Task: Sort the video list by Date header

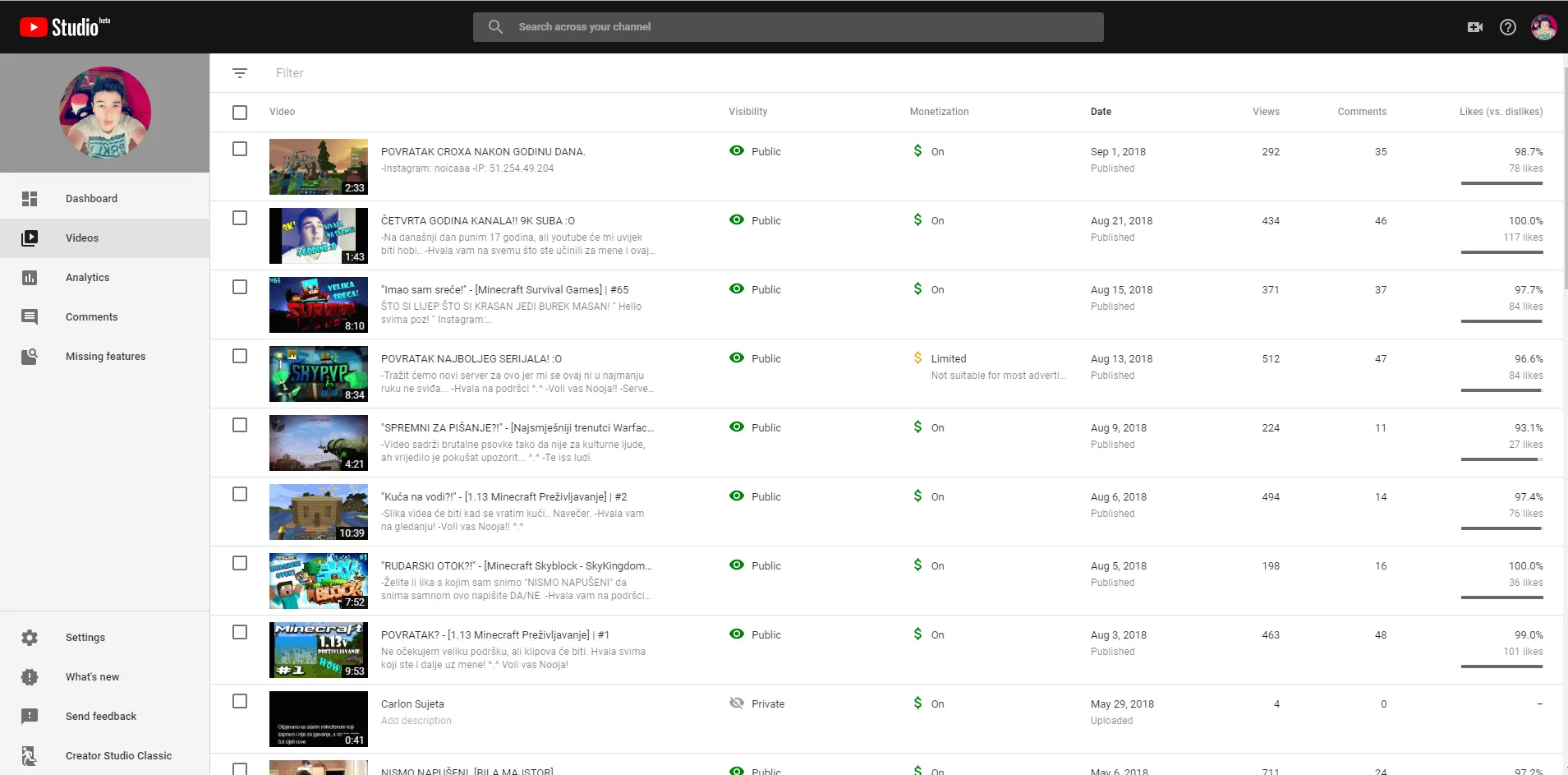Action: tap(1101, 112)
